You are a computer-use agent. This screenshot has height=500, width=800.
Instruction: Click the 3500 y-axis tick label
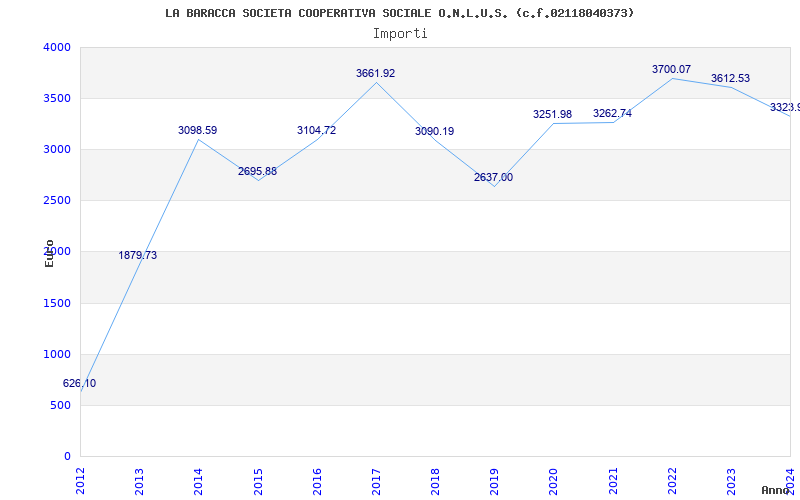(57, 98)
